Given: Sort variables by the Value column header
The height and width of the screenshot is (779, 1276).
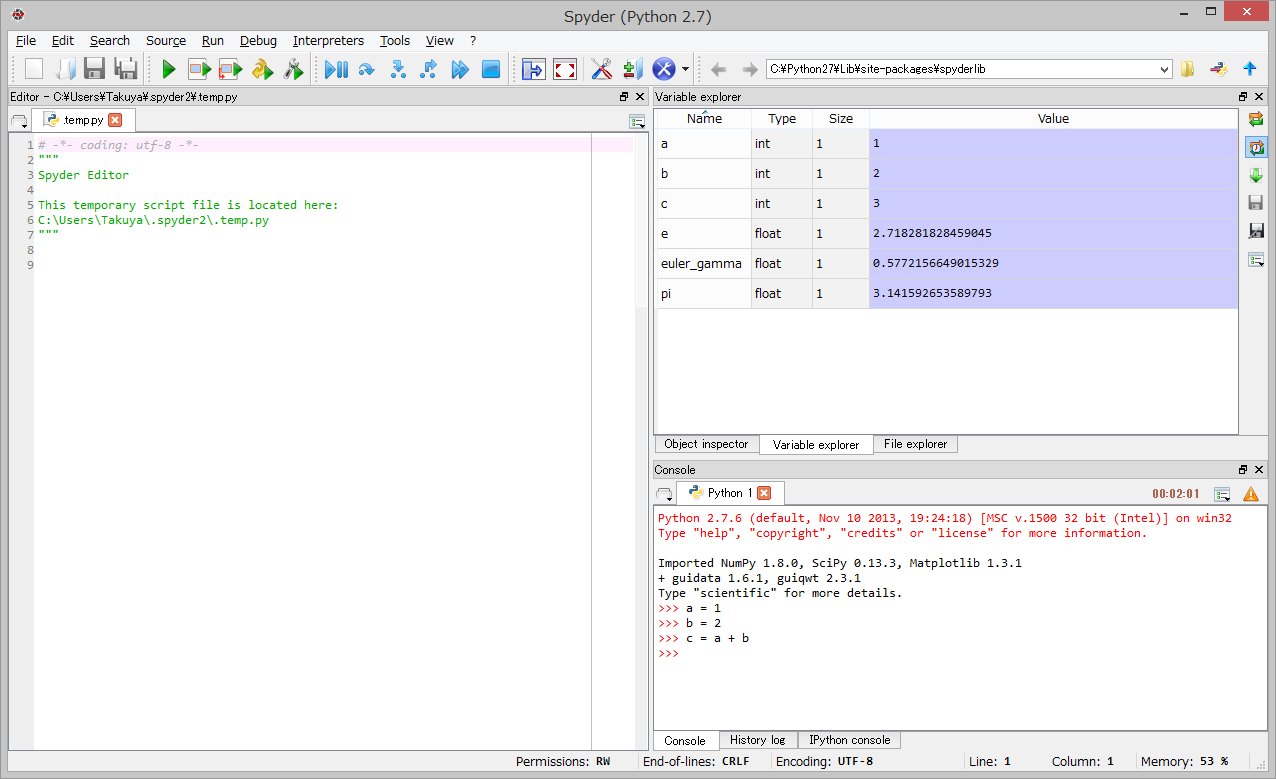Looking at the screenshot, I should tap(1053, 118).
